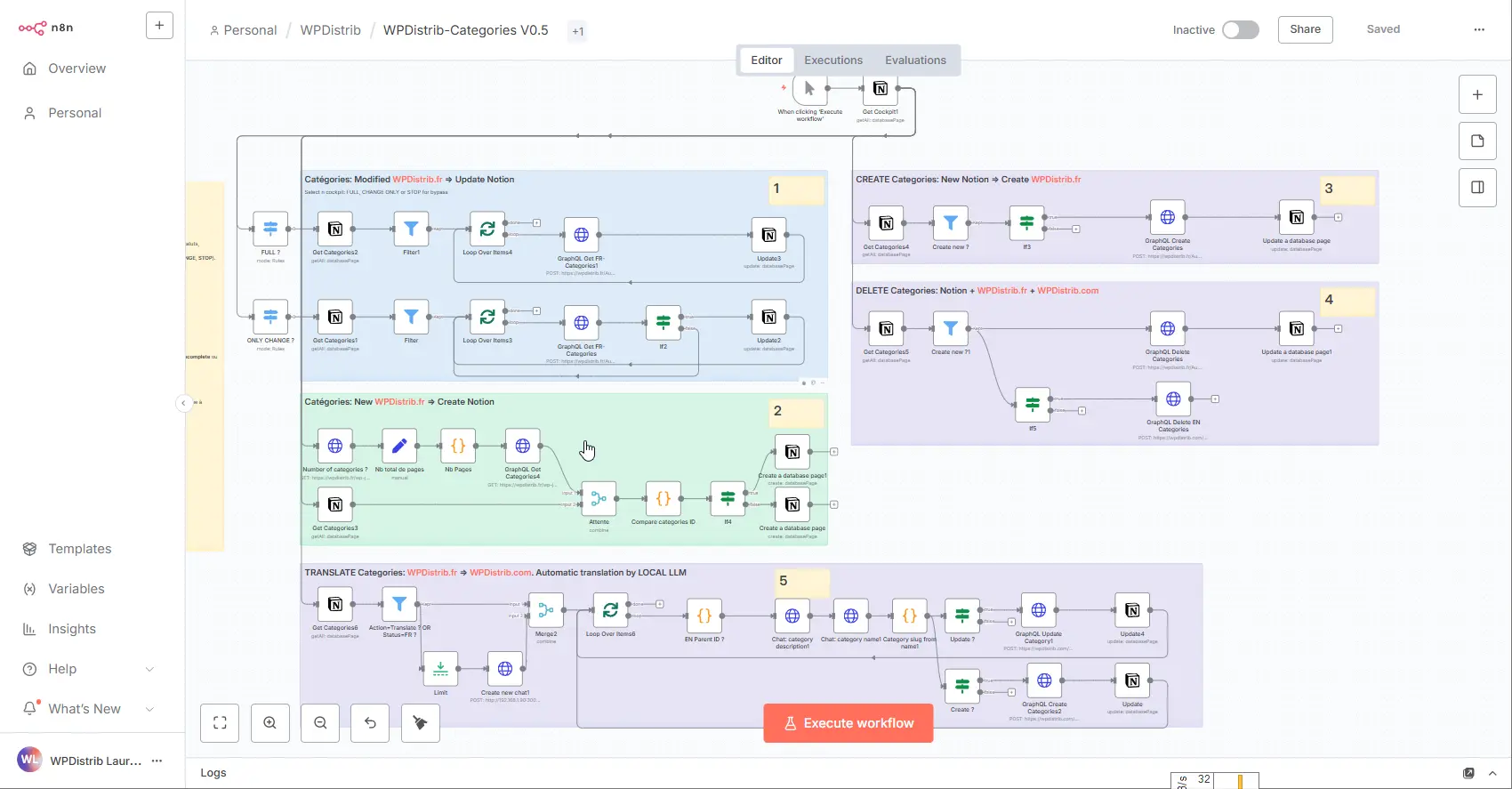Open the Personal section in the sidebar
Image resolution: width=1512 pixels, height=789 pixels.
pos(75,113)
